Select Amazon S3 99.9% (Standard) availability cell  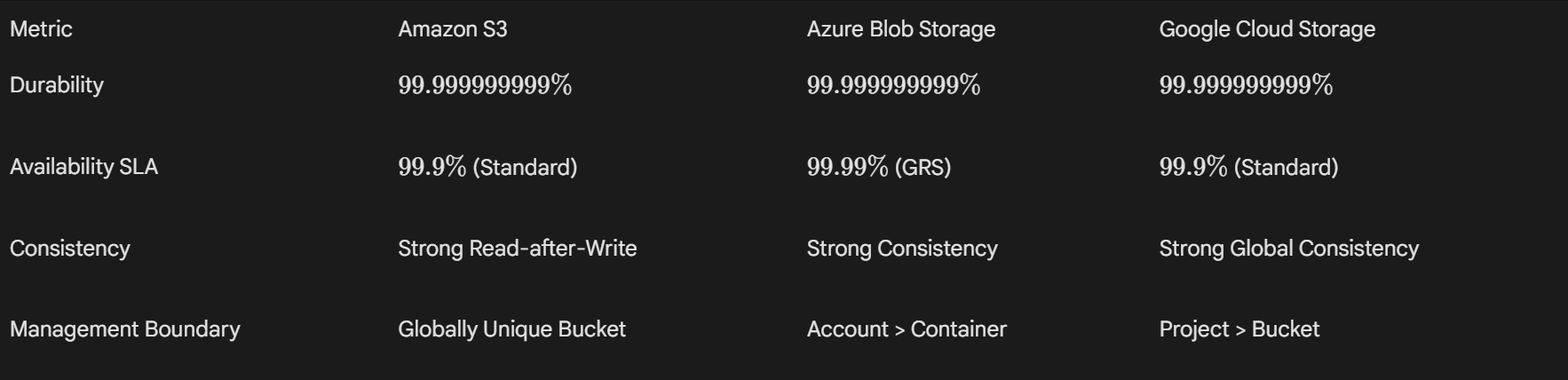point(487,167)
